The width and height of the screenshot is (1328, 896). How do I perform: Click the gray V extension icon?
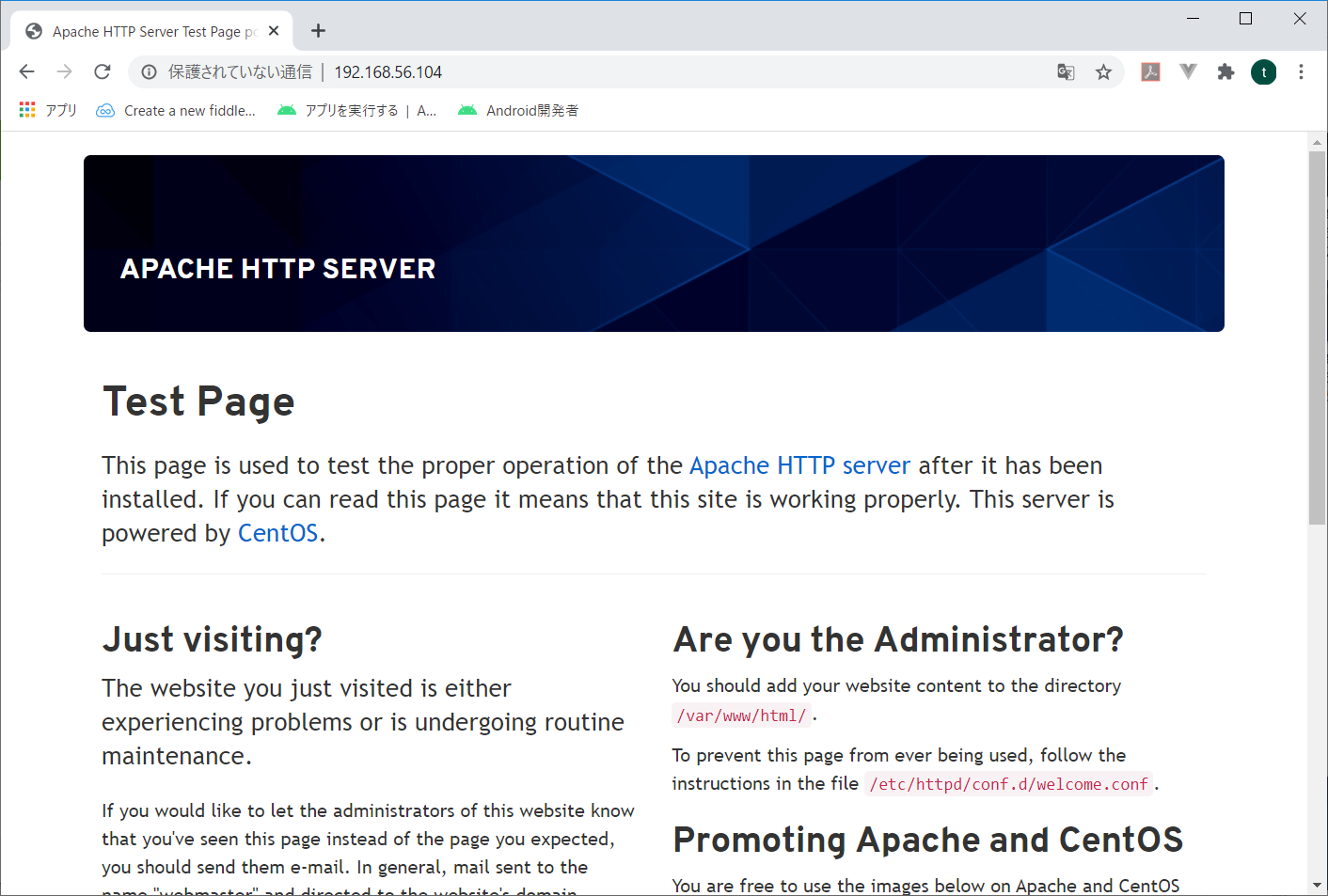point(1188,71)
